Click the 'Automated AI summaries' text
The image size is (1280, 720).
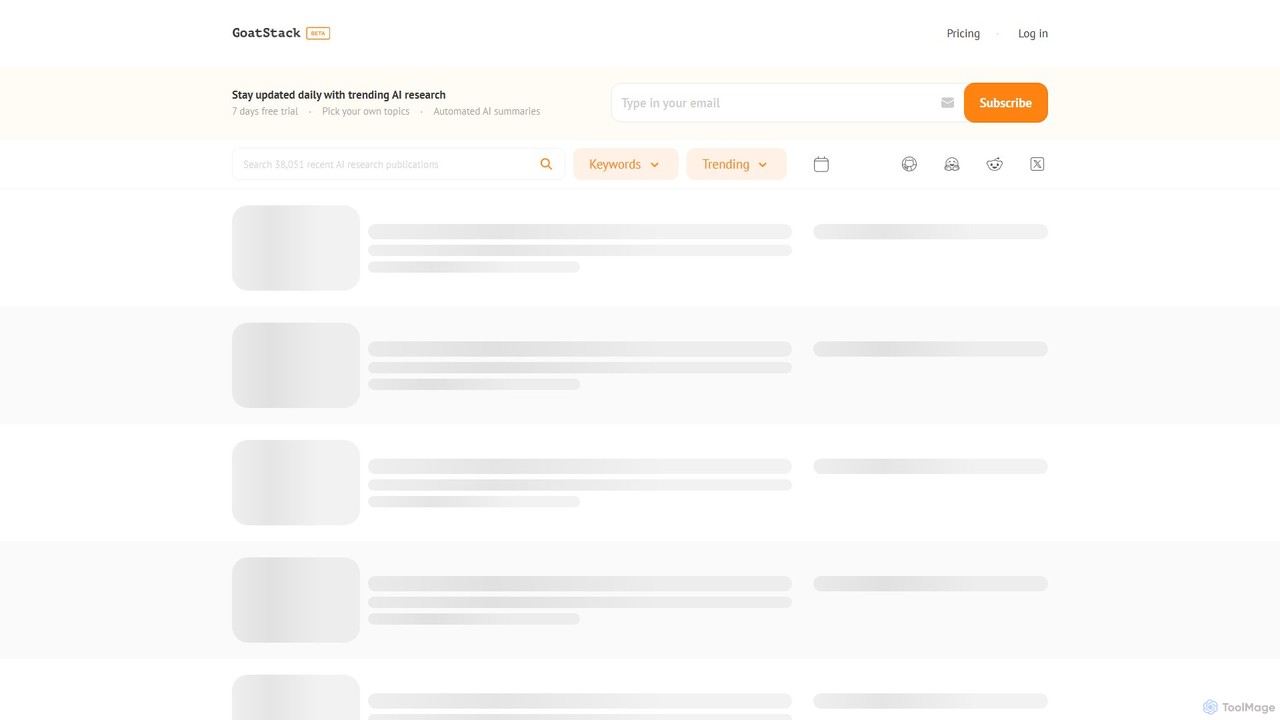point(487,111)
